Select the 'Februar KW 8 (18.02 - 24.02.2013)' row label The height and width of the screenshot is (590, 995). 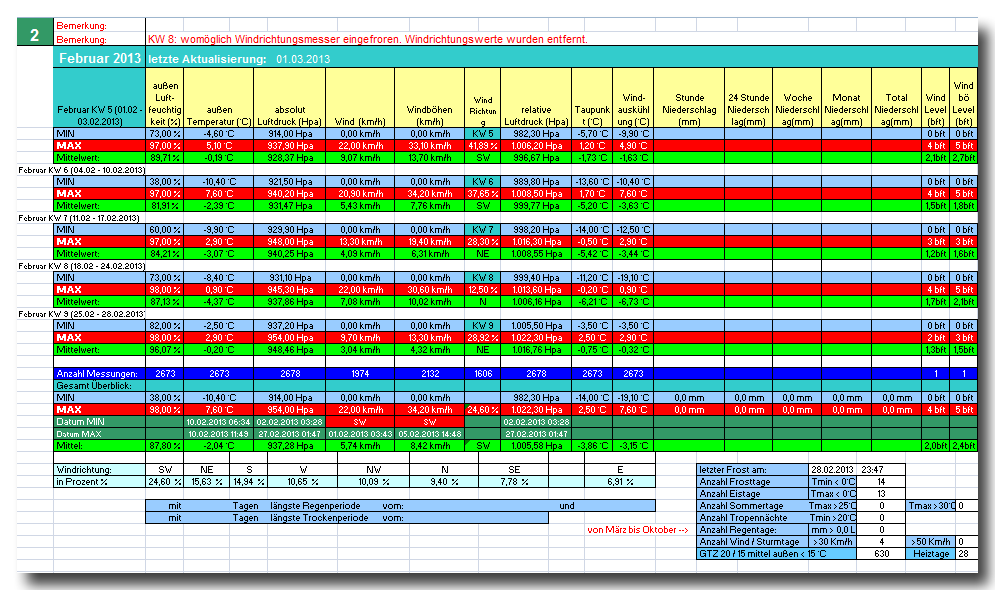coord(82,266)
